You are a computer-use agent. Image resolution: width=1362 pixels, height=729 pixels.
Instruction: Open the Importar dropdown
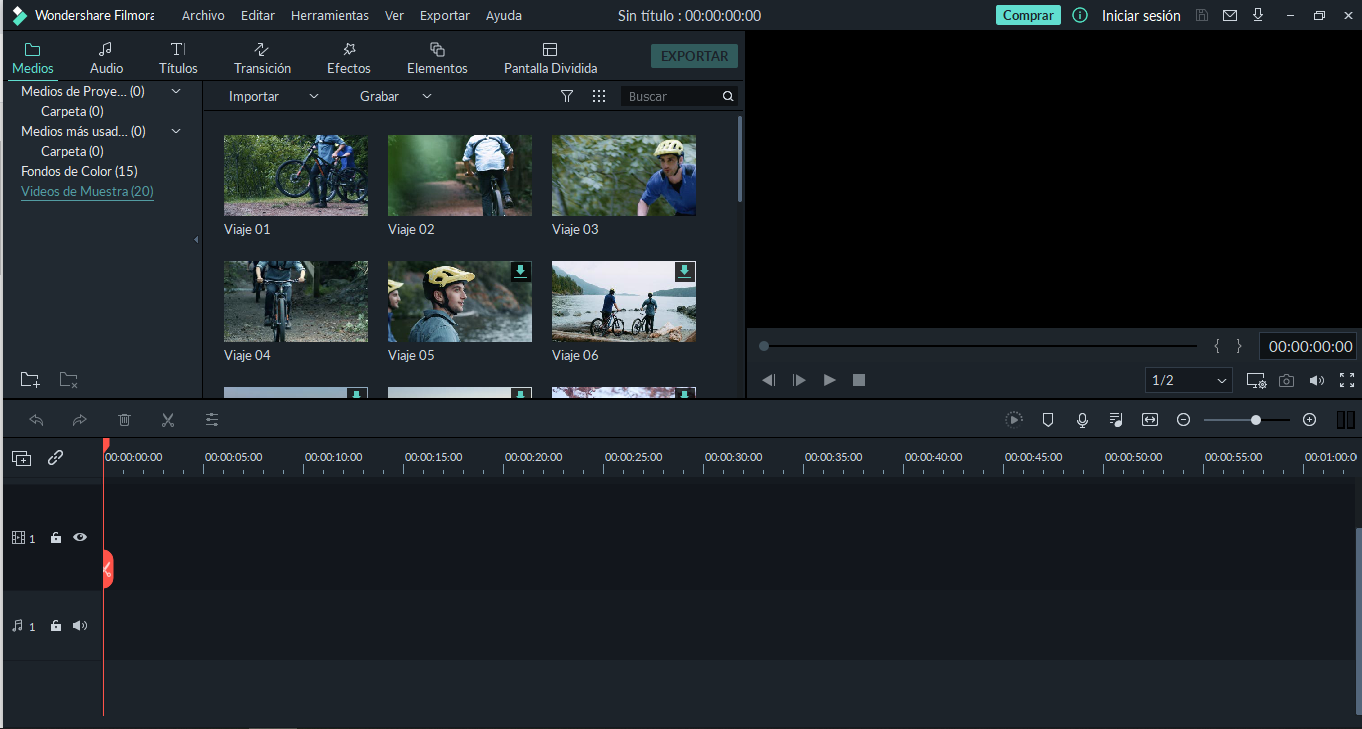pyautogui.click(x=273, y=96)
